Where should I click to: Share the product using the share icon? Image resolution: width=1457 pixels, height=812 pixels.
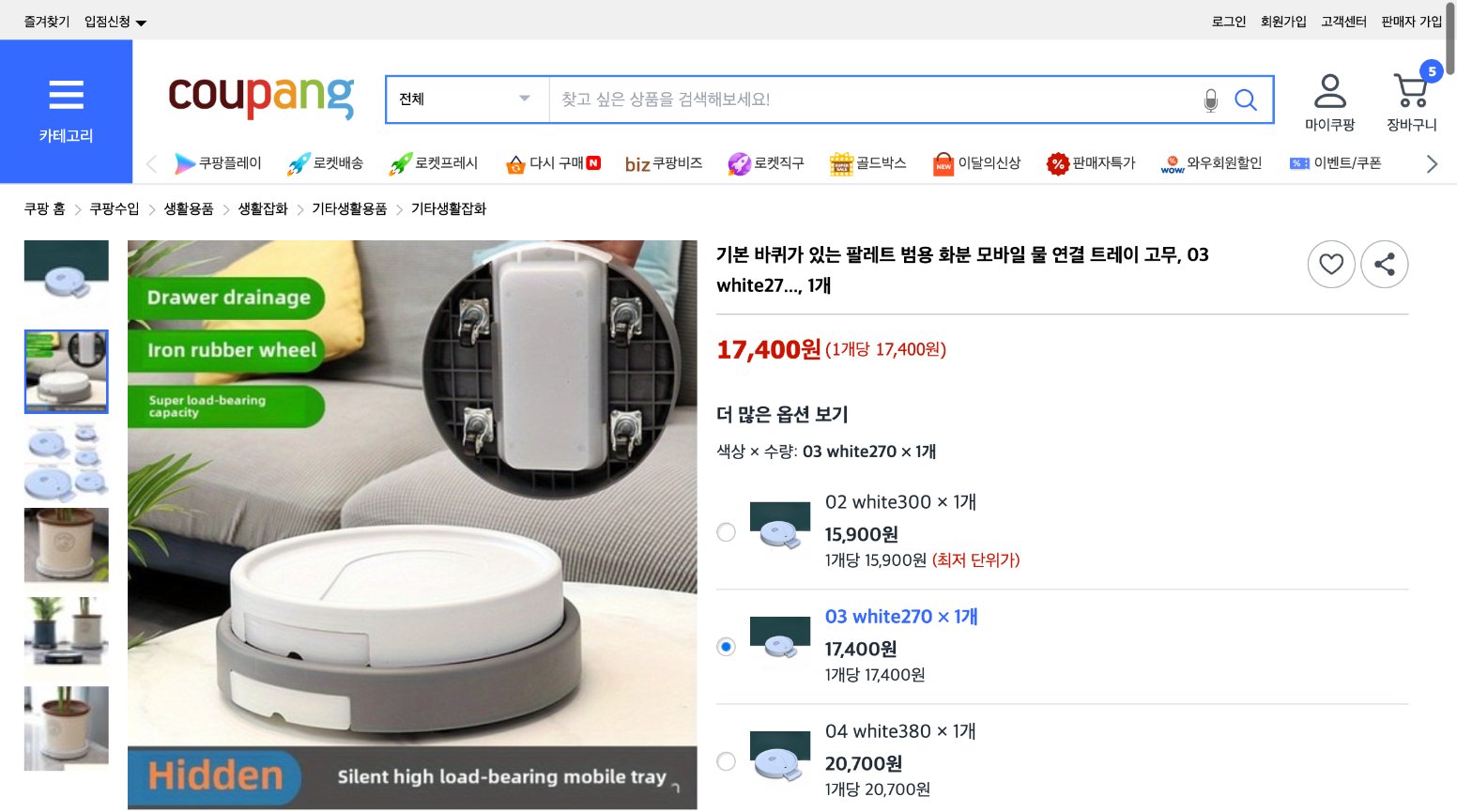1385,264
